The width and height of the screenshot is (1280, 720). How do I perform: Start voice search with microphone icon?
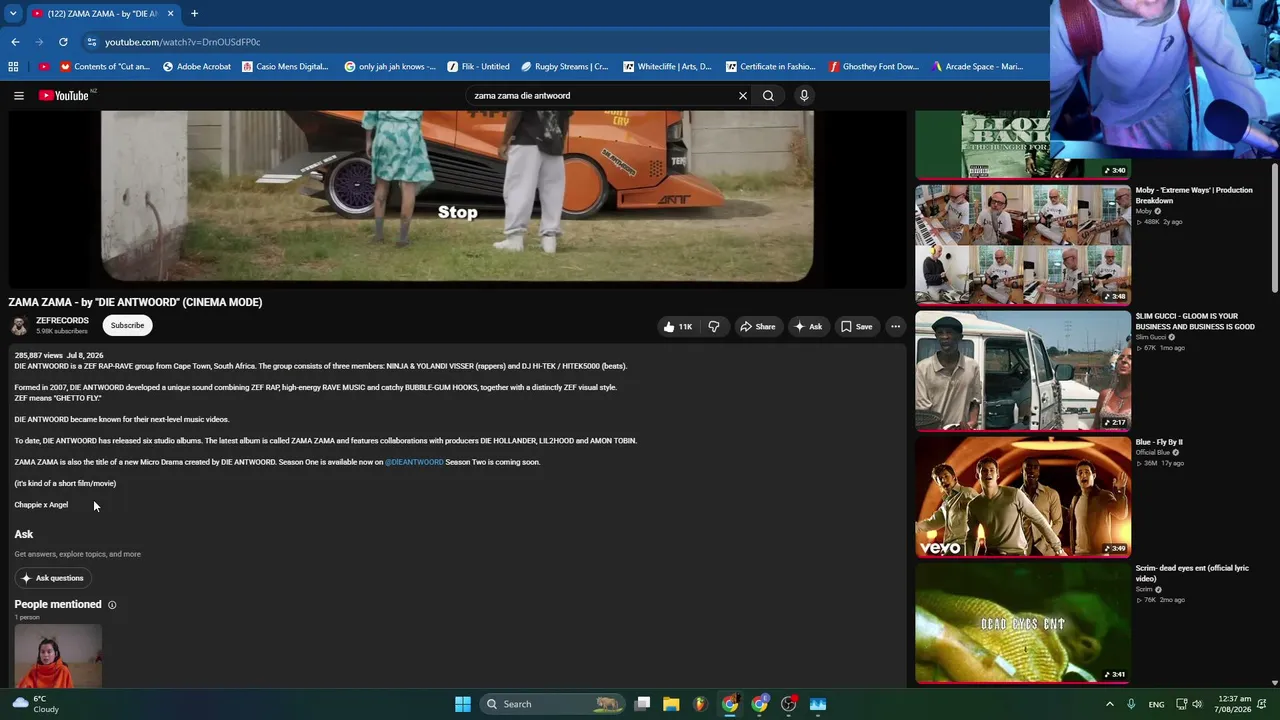(x=804, y=96)
